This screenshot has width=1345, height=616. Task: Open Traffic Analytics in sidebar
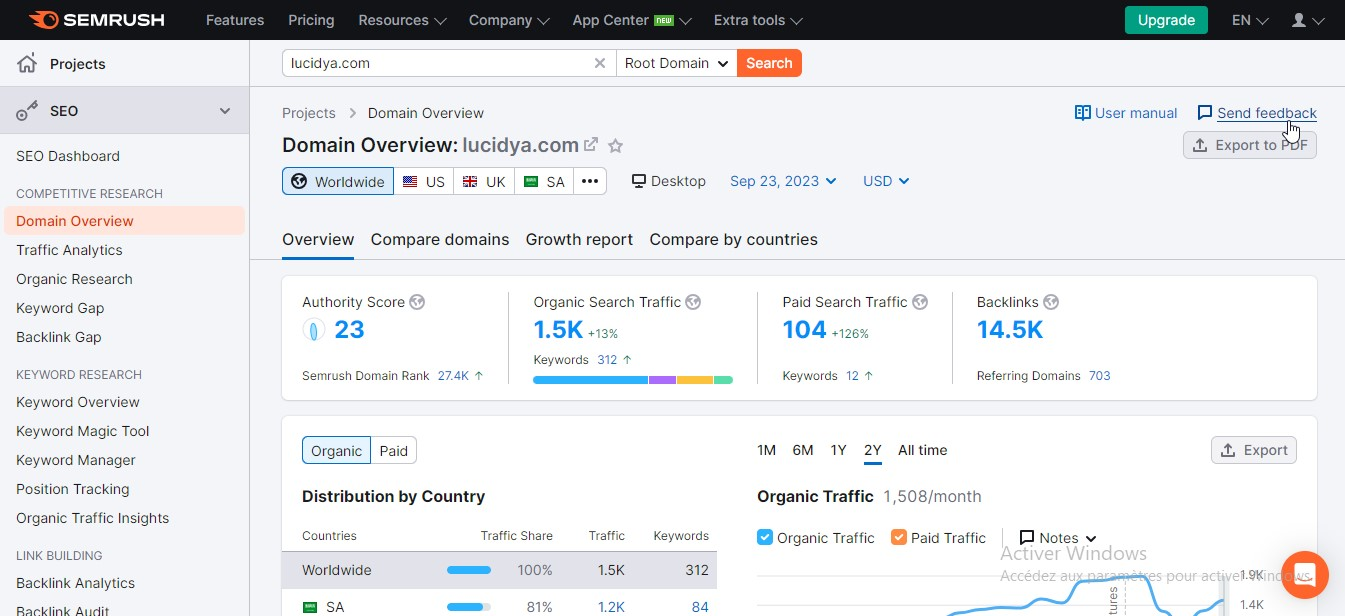69,250
